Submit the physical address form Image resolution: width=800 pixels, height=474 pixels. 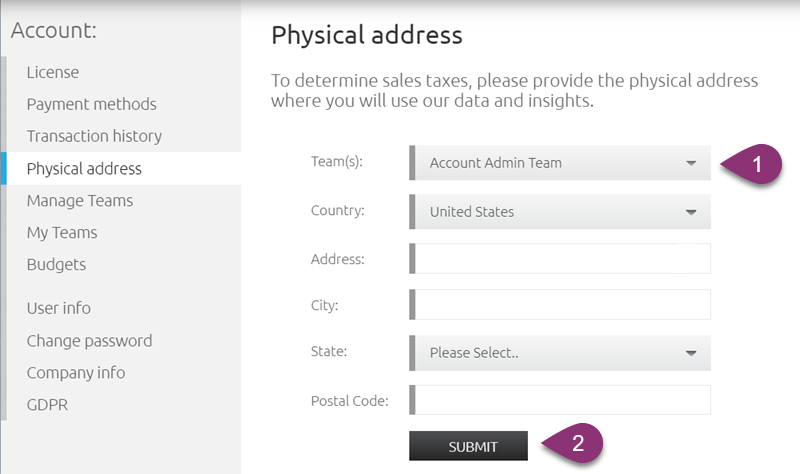pos(468,446)
